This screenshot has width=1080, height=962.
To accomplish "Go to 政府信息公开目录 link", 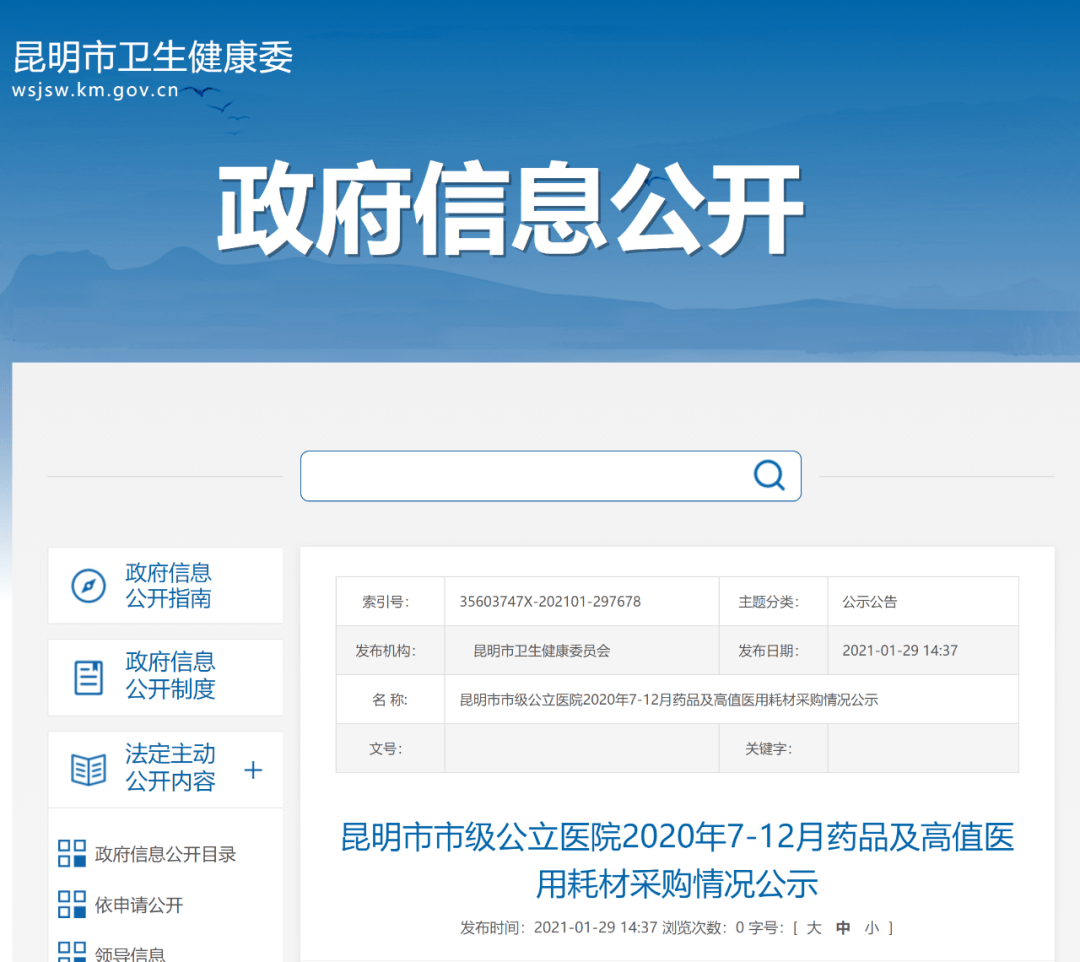I will pos(165,854).
